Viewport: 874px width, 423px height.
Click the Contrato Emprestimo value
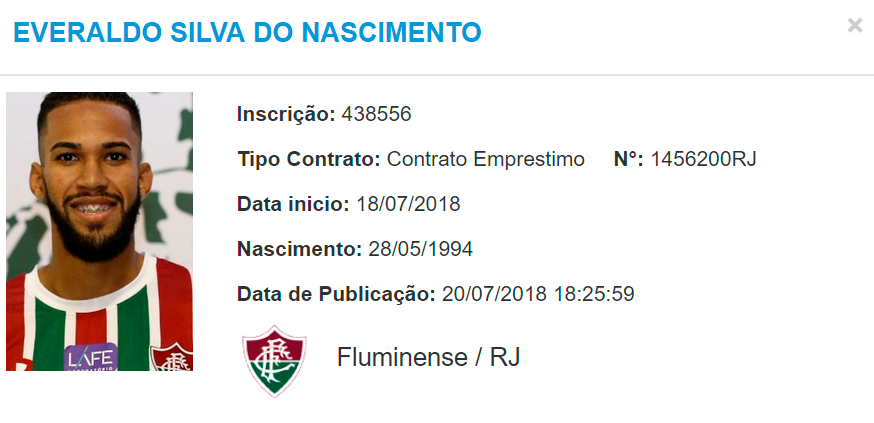pyautogui.click(x=485, y=159)
